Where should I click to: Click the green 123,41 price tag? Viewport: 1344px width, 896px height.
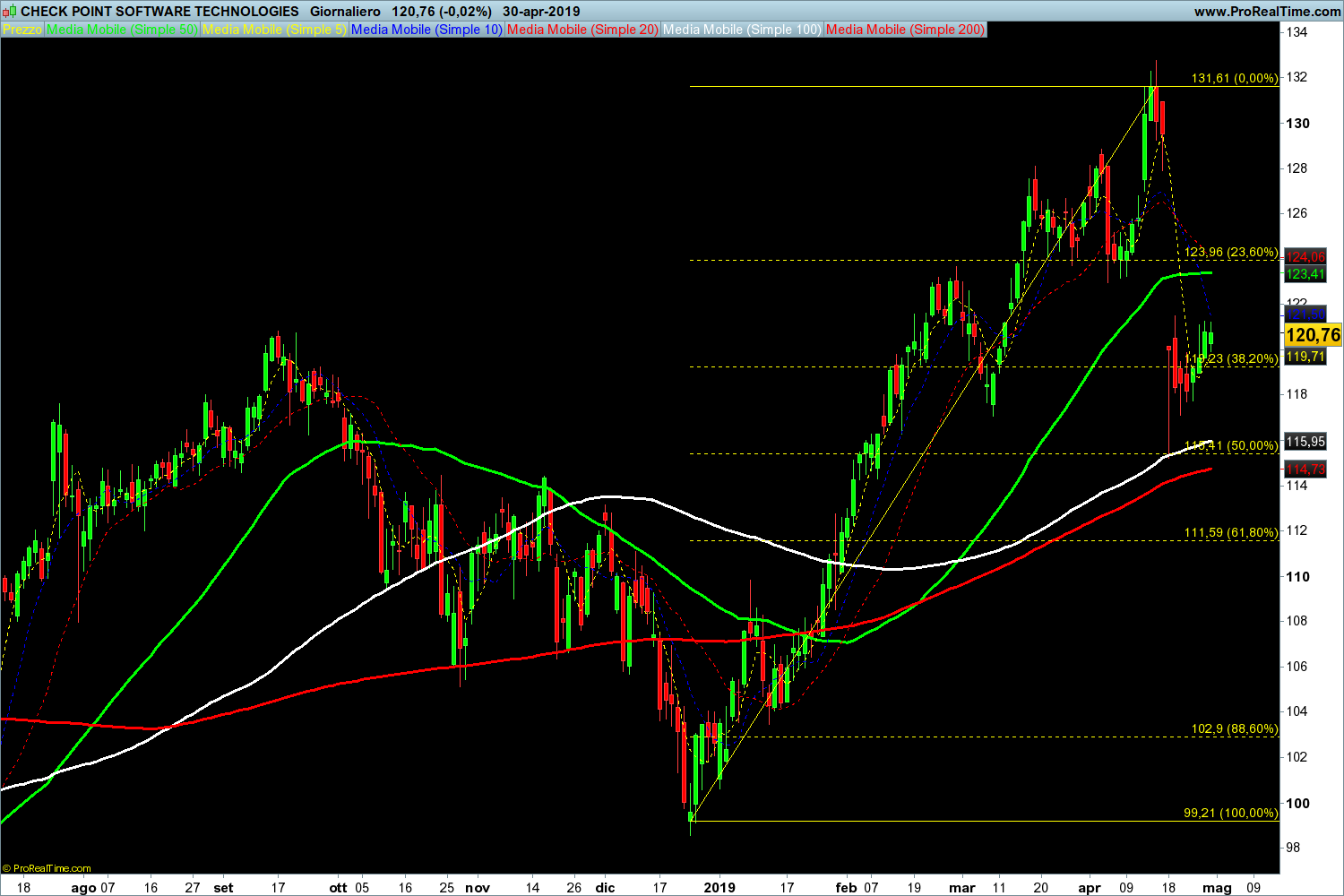1305,273
